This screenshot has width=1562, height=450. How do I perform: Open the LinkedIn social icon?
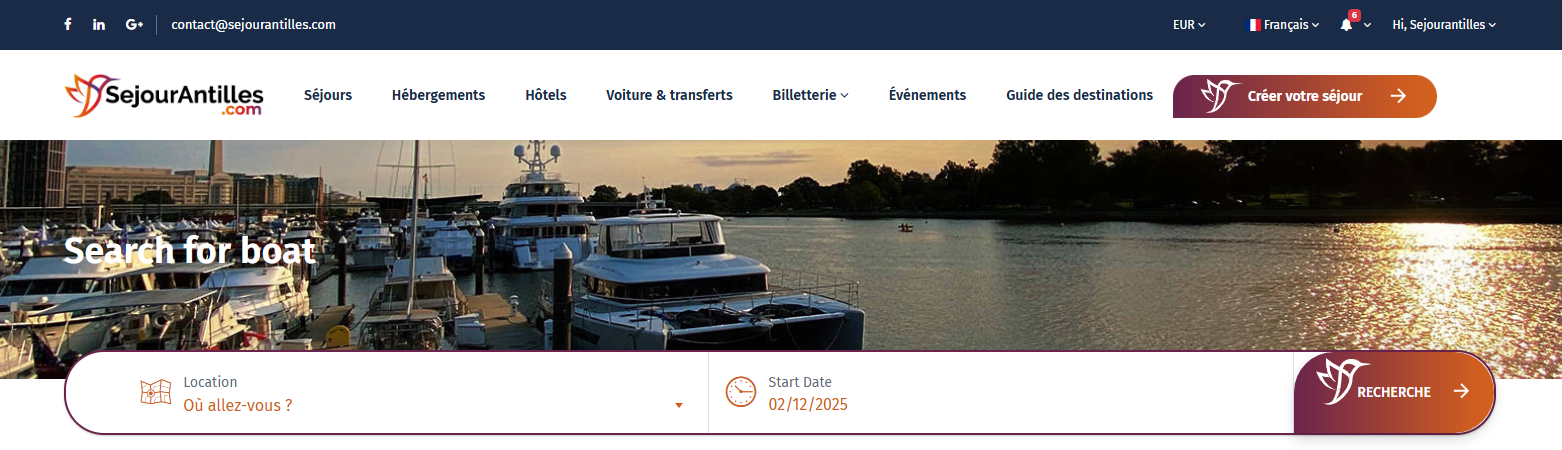coord(99,24)
